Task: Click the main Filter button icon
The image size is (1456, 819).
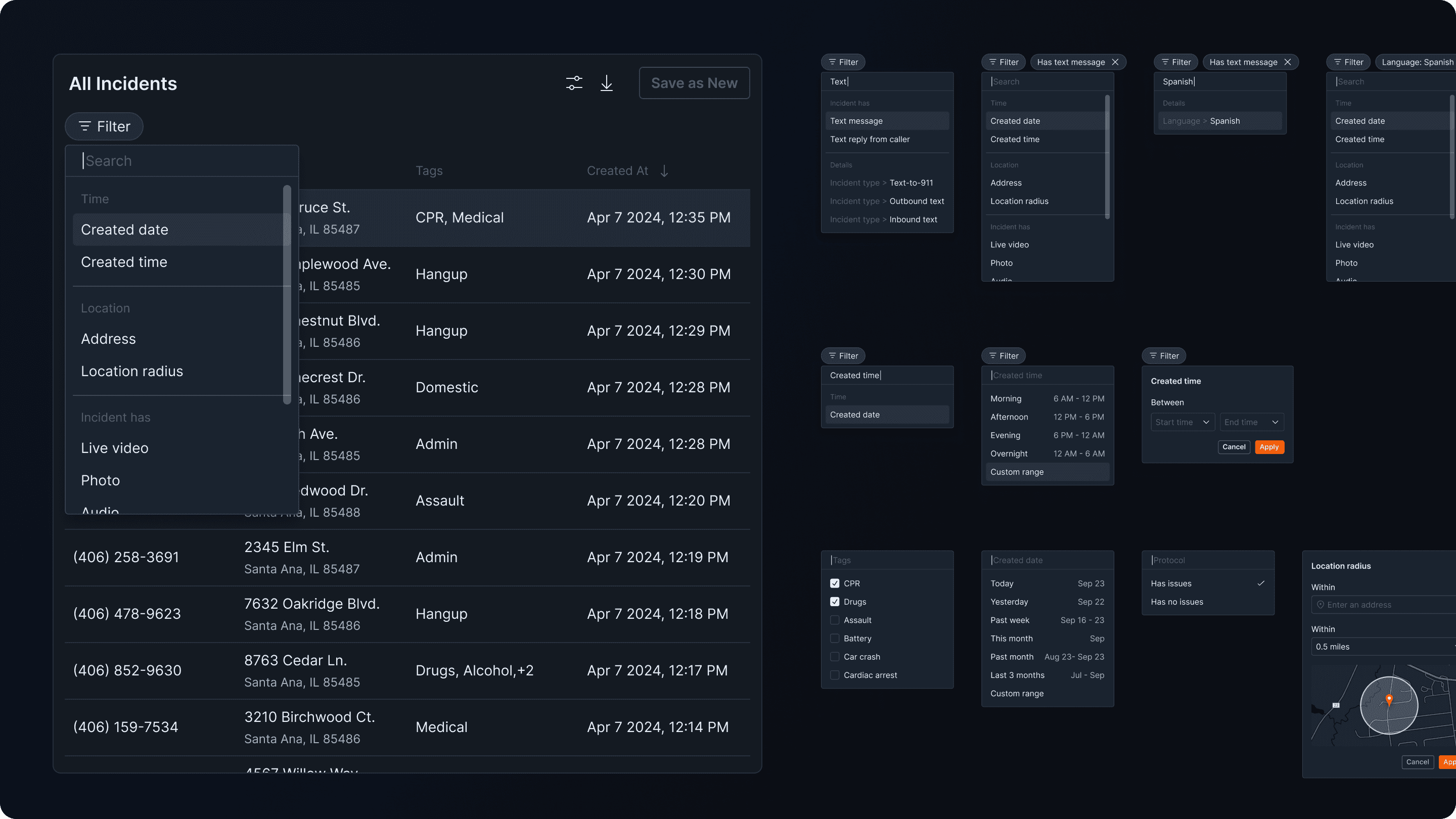Action: pyautogui.click(x=85, y=126)
